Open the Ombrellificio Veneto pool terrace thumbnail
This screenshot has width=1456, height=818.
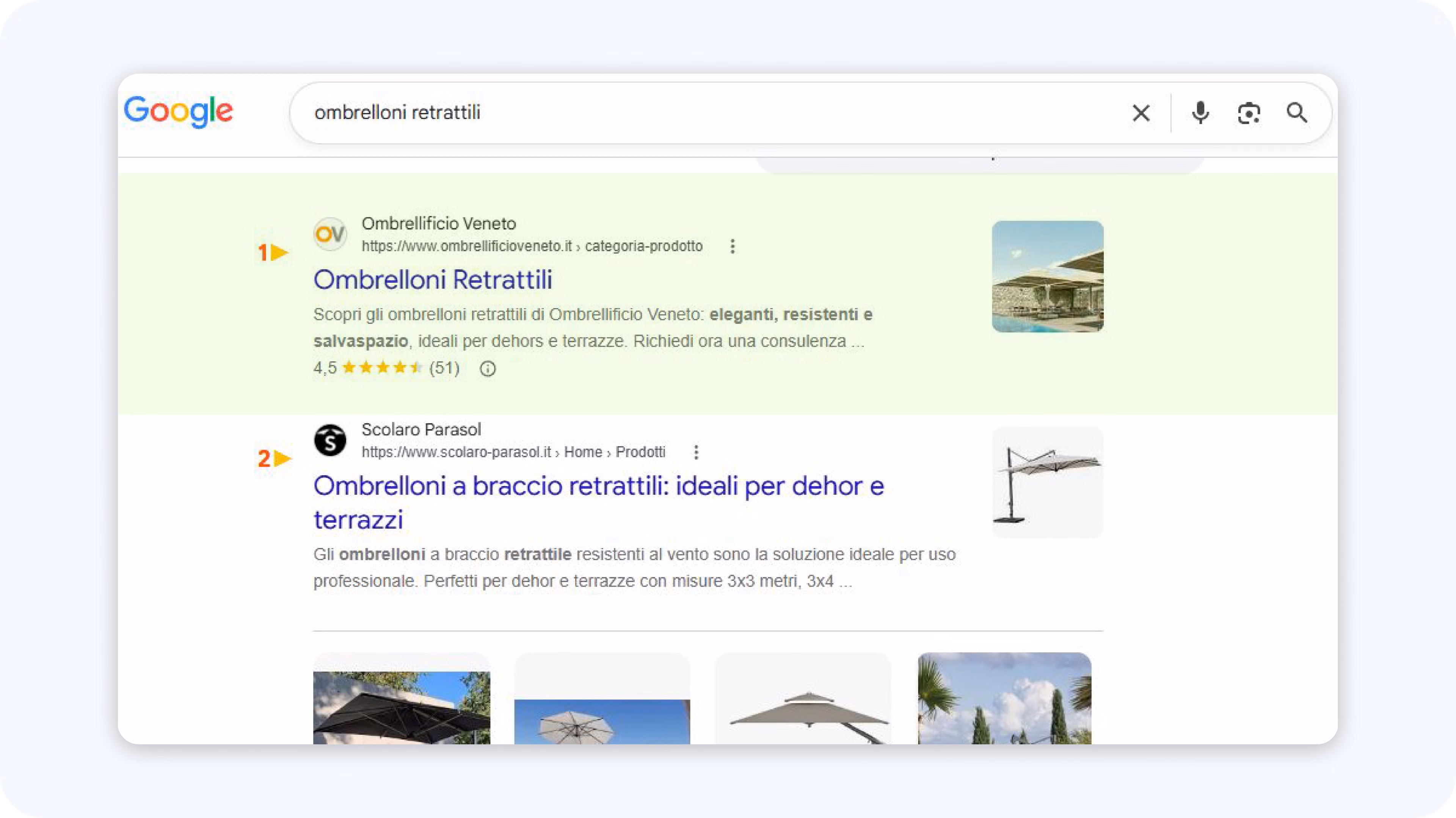tap(1047, 276)
